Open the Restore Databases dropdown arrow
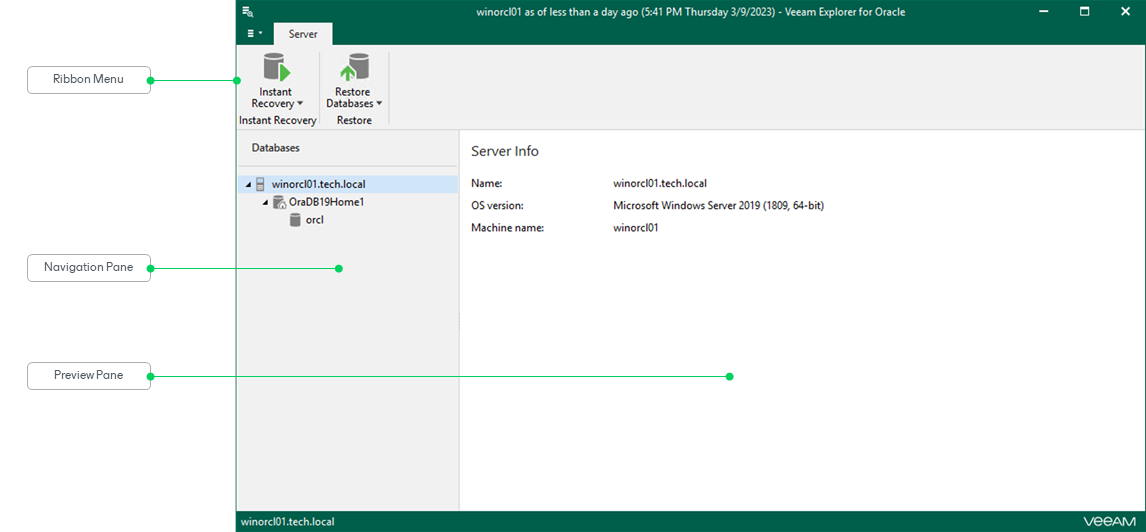The height and width of the screenshot is (532, 1146). tap(379, 104)
